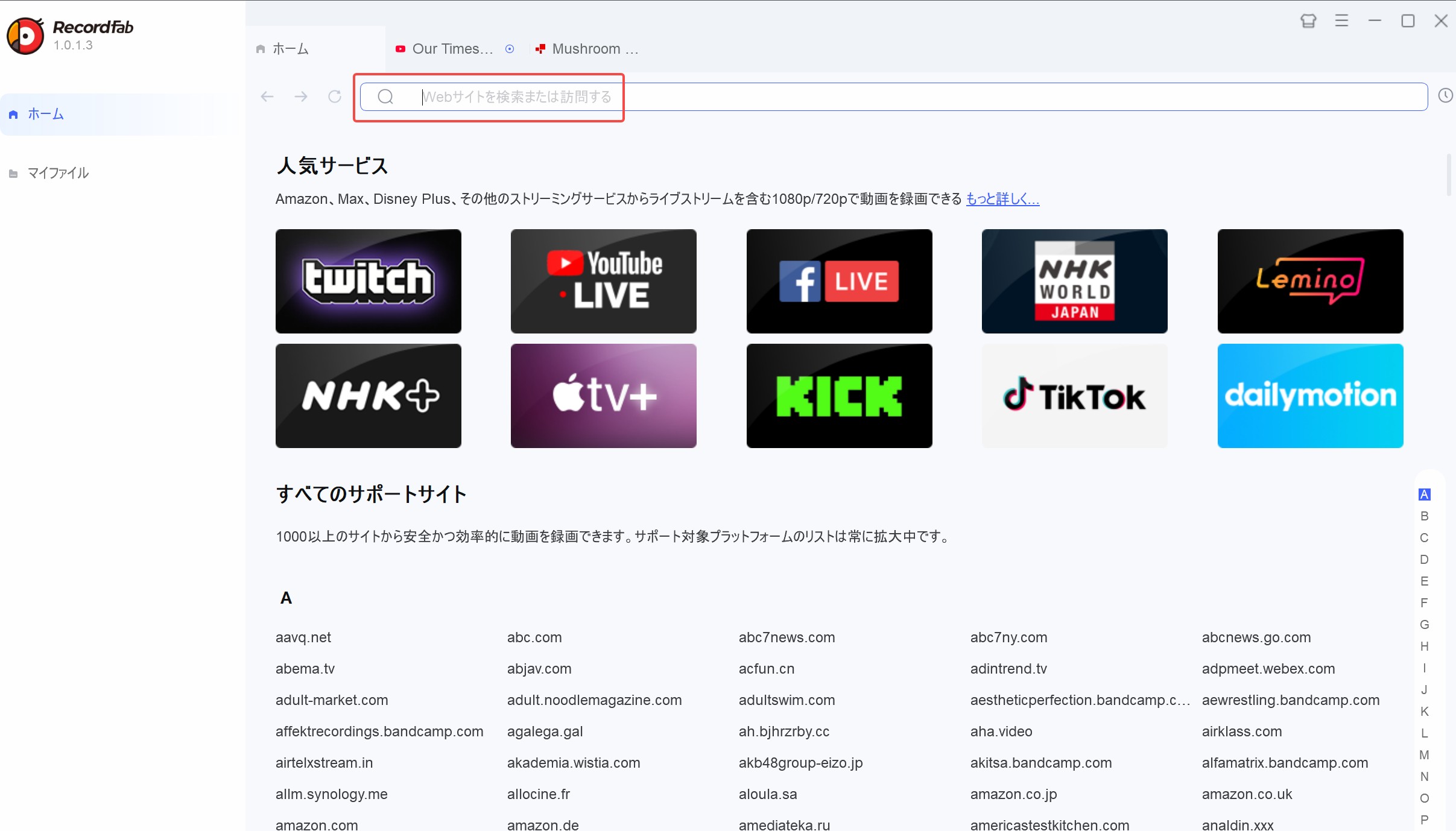Open the Twitch service tile
Viewport: 1456px width, 831px height.
click(x=369, y=281)
